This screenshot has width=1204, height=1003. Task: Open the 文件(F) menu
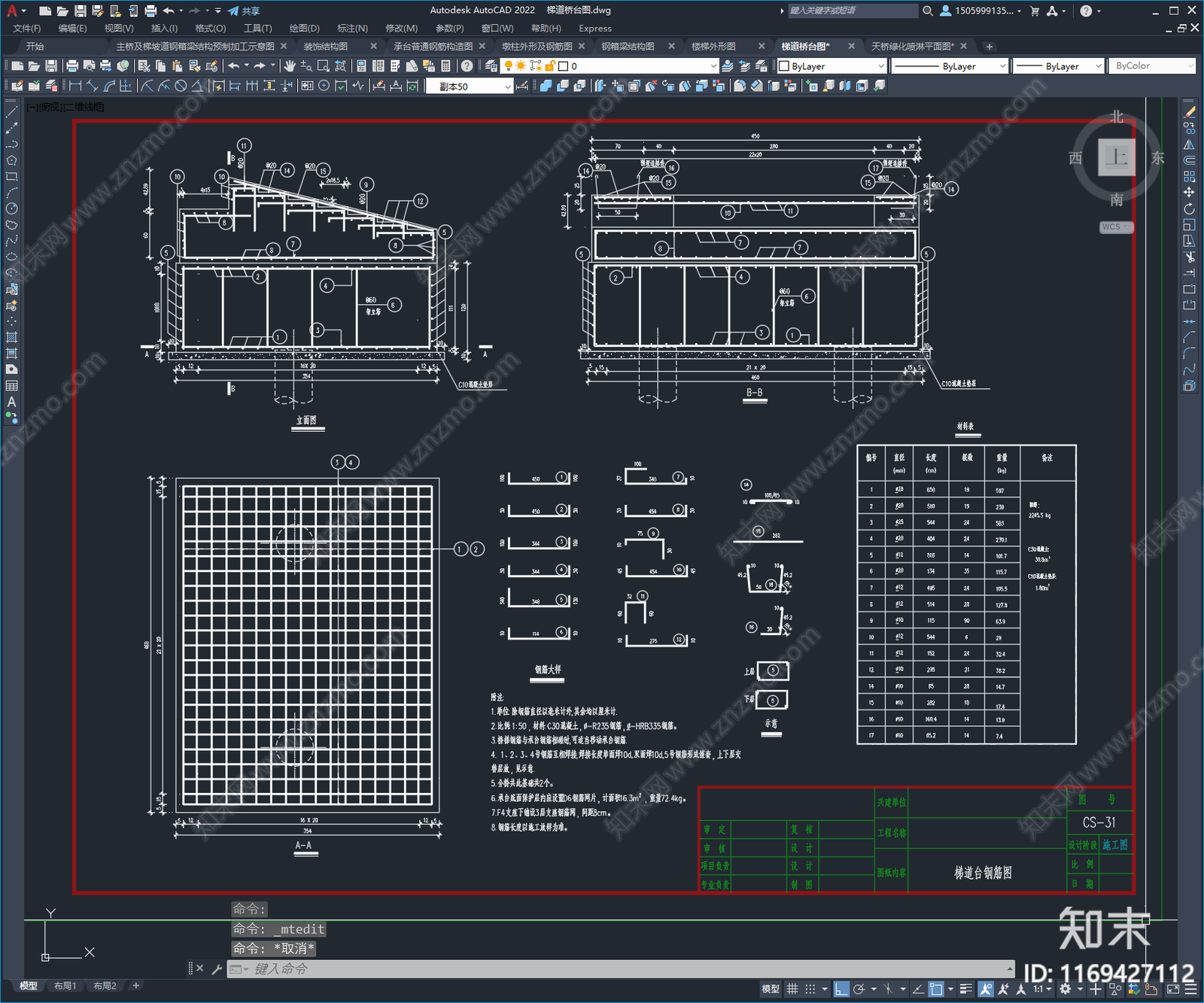click(x=27, y=29)
